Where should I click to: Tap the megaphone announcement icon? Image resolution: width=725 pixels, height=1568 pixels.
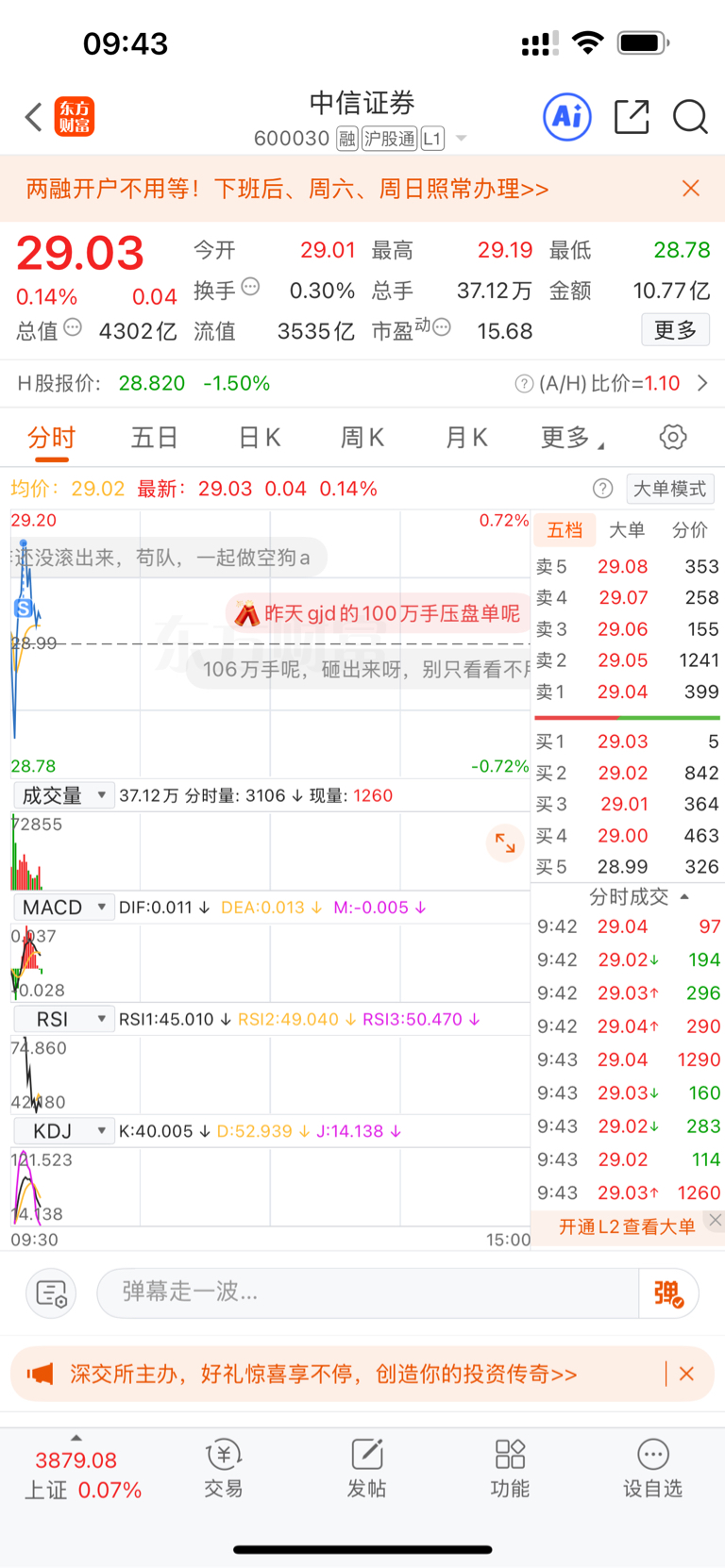pyautogui.click(x=40, y=1374)
